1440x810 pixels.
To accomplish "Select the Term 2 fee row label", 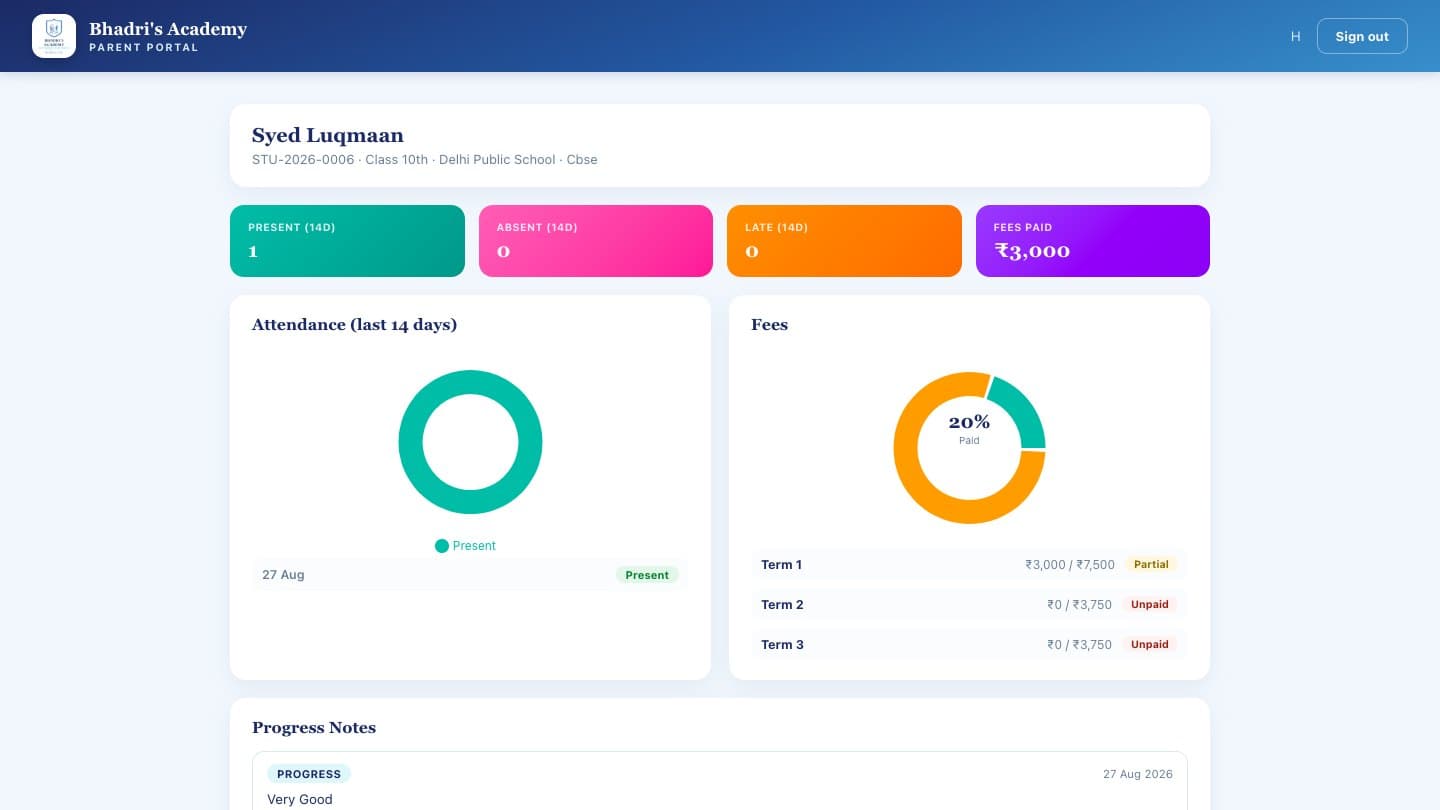I will coord(782,605).
